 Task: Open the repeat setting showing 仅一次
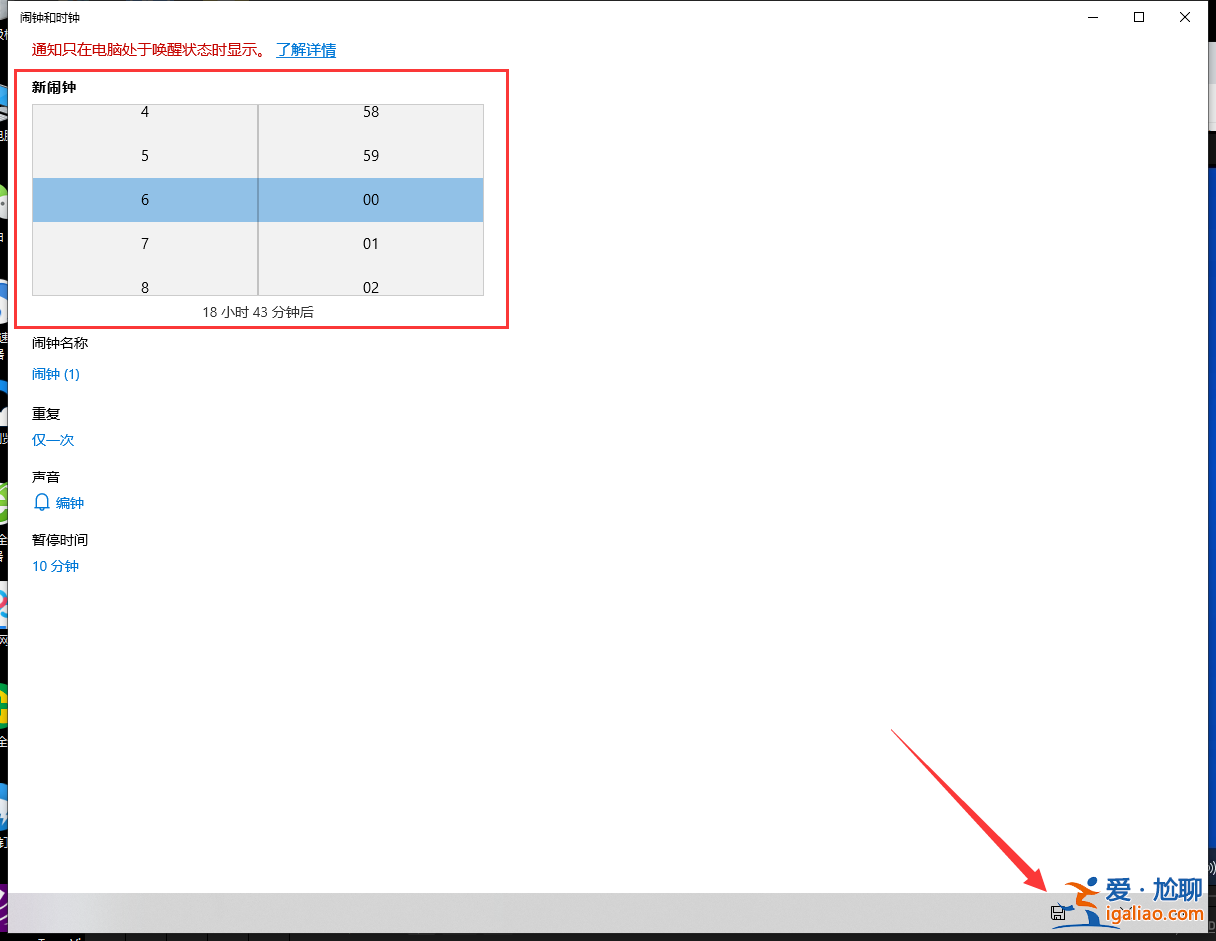coord(52,439)
